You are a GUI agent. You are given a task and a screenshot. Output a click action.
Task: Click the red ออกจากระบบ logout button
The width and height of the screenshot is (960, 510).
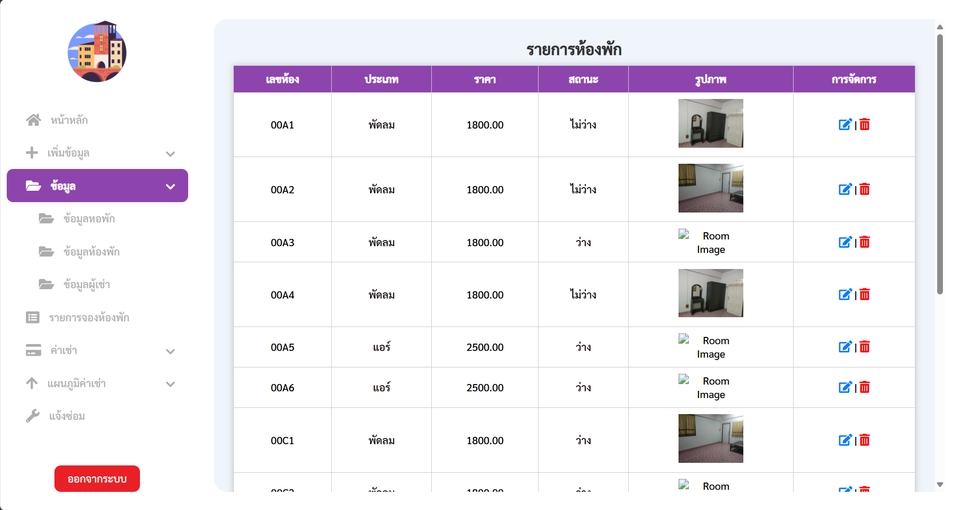97,479
